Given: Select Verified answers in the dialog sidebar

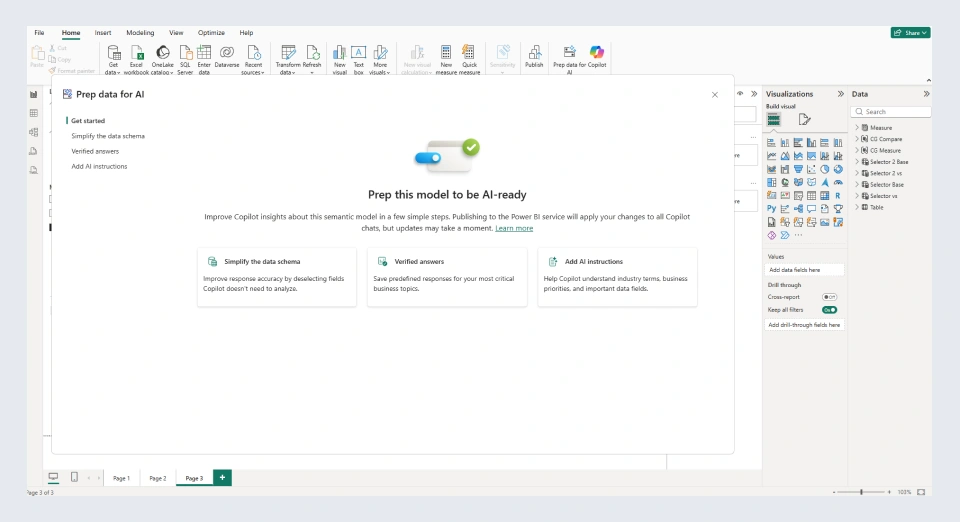Looking at the screenshot, I should coord(95,151).
